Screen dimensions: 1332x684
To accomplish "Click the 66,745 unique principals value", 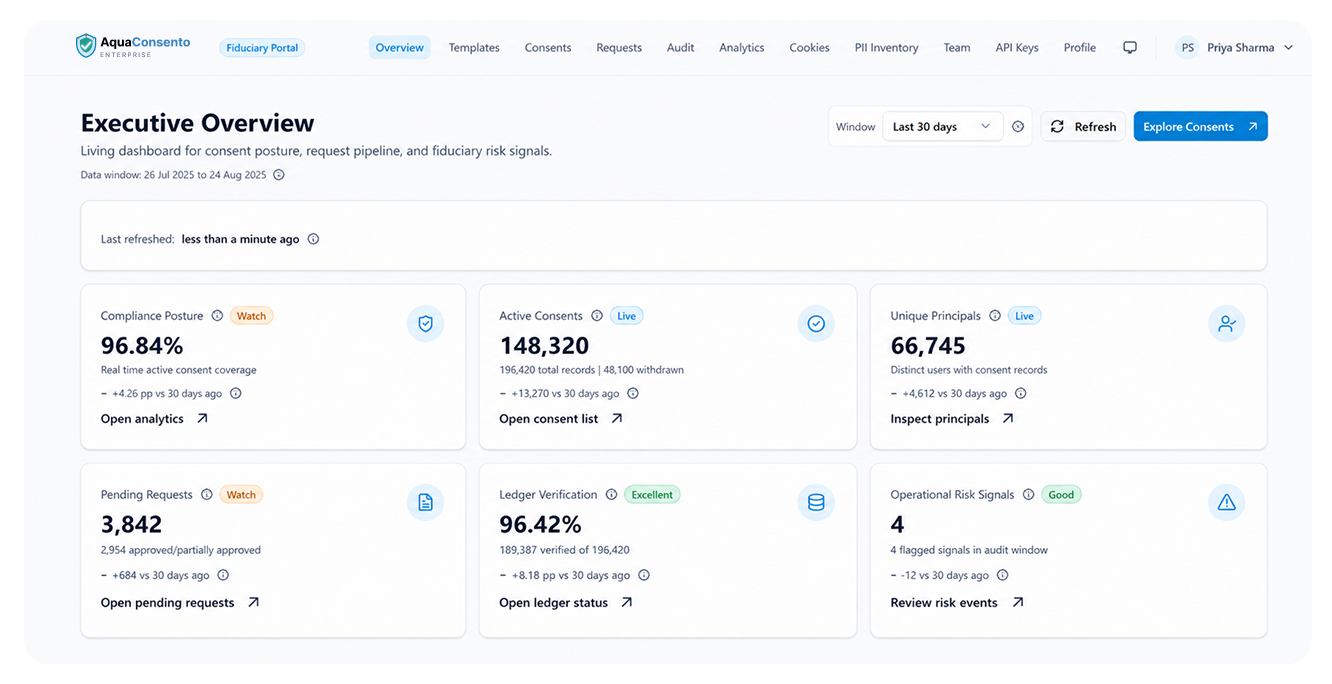I will click(x=928, y=346).
